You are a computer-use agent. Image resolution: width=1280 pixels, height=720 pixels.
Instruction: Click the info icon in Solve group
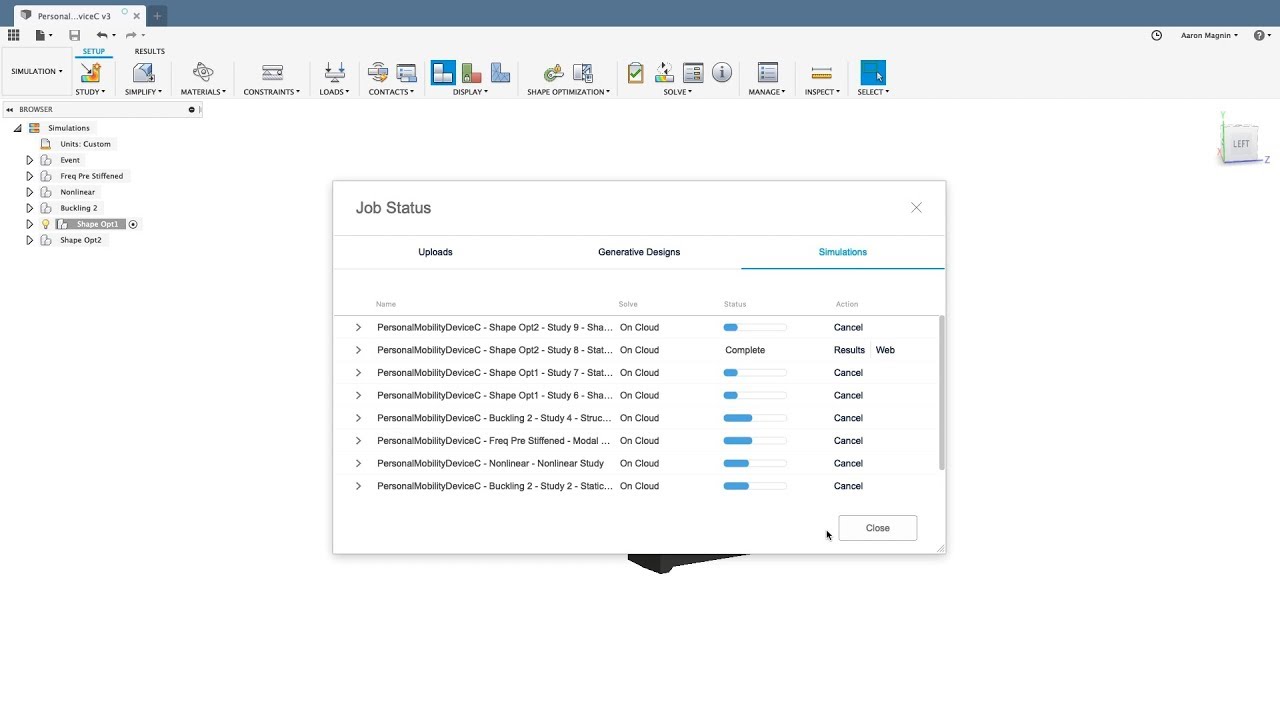coord(722,73)
